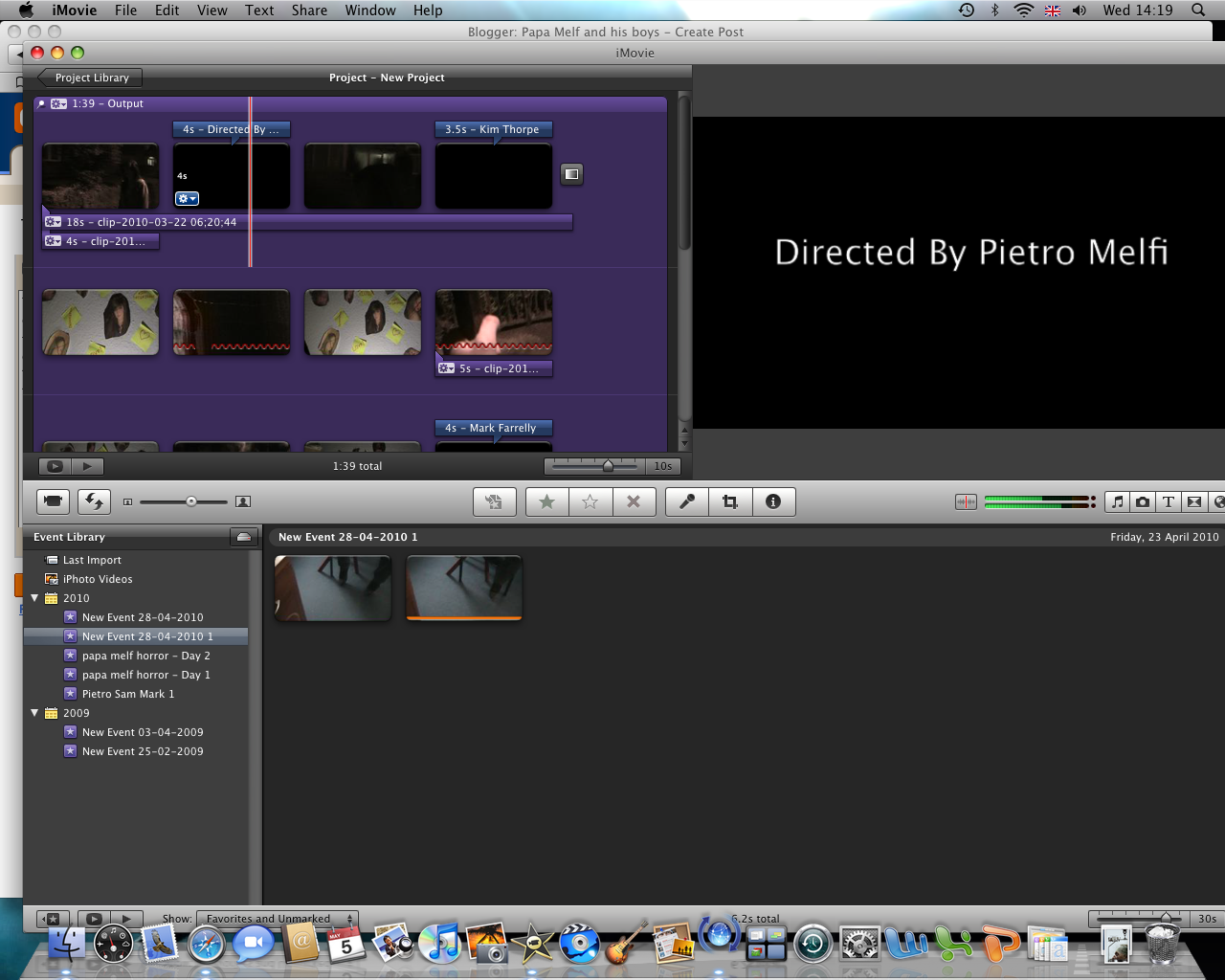
Task: Unmark selection (hollow star)
Action: coord(590,501)
